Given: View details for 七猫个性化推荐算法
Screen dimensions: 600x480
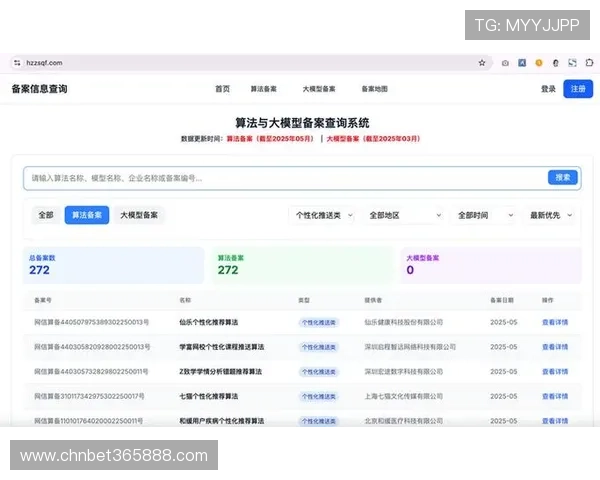Looking at the screenshot, I should click(555, 396).
